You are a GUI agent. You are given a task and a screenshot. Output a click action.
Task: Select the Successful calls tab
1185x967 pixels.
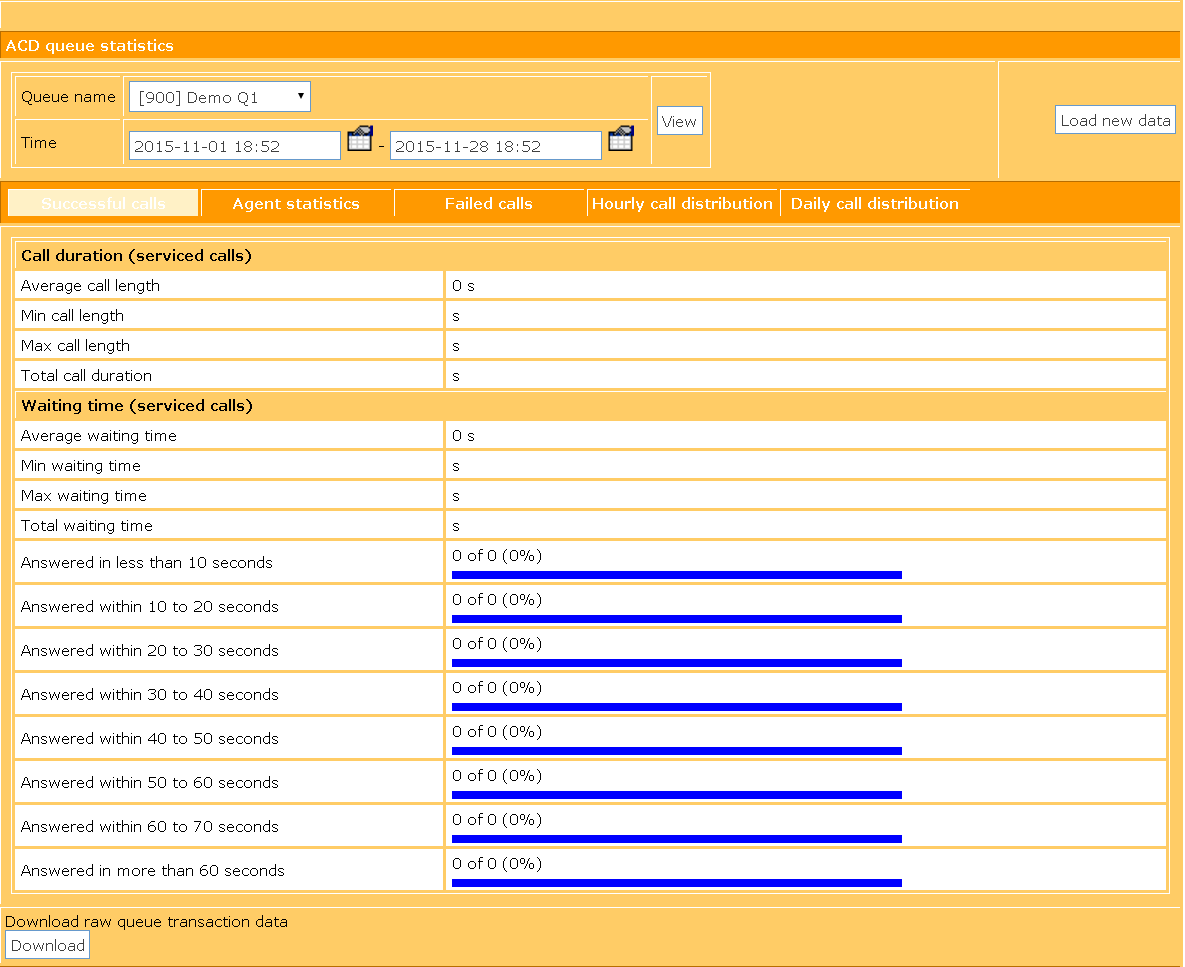click(103, 203)
